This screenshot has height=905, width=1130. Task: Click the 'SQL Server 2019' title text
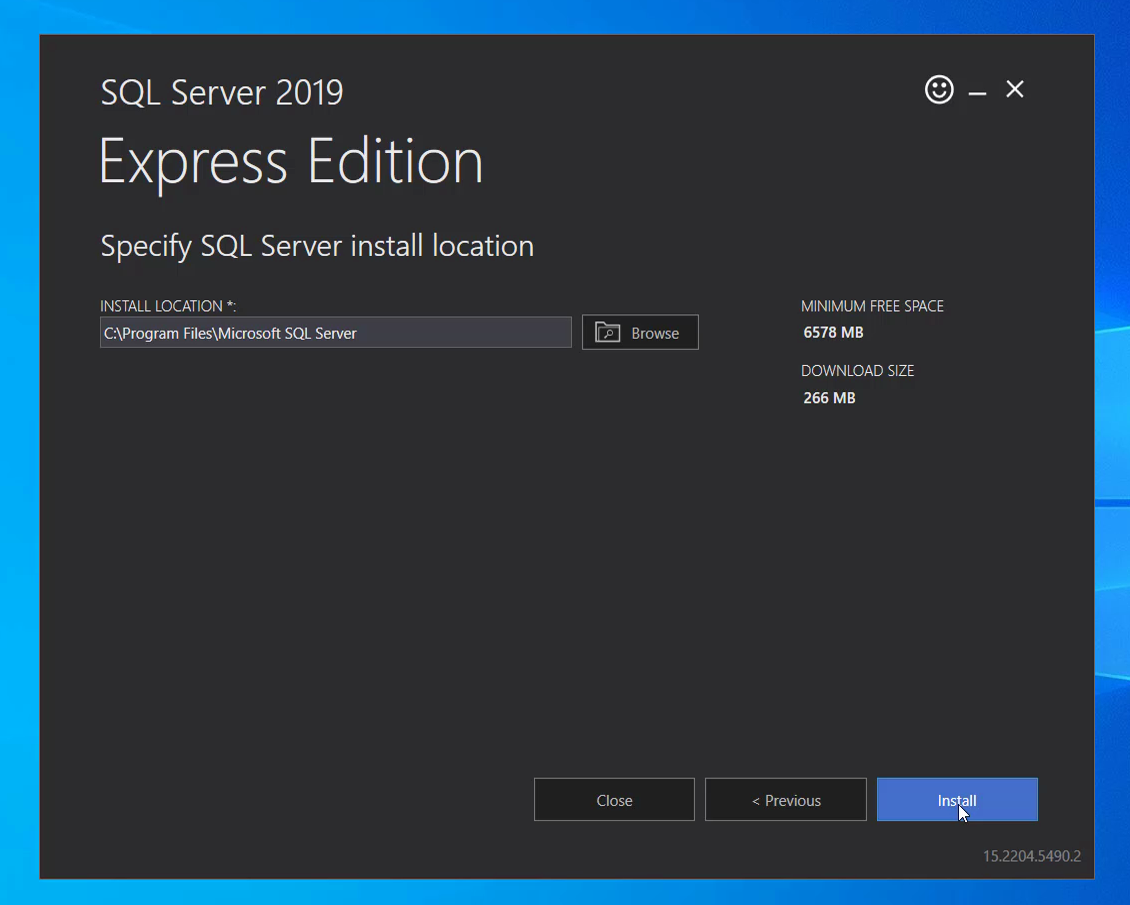click(x=222, y=93)
